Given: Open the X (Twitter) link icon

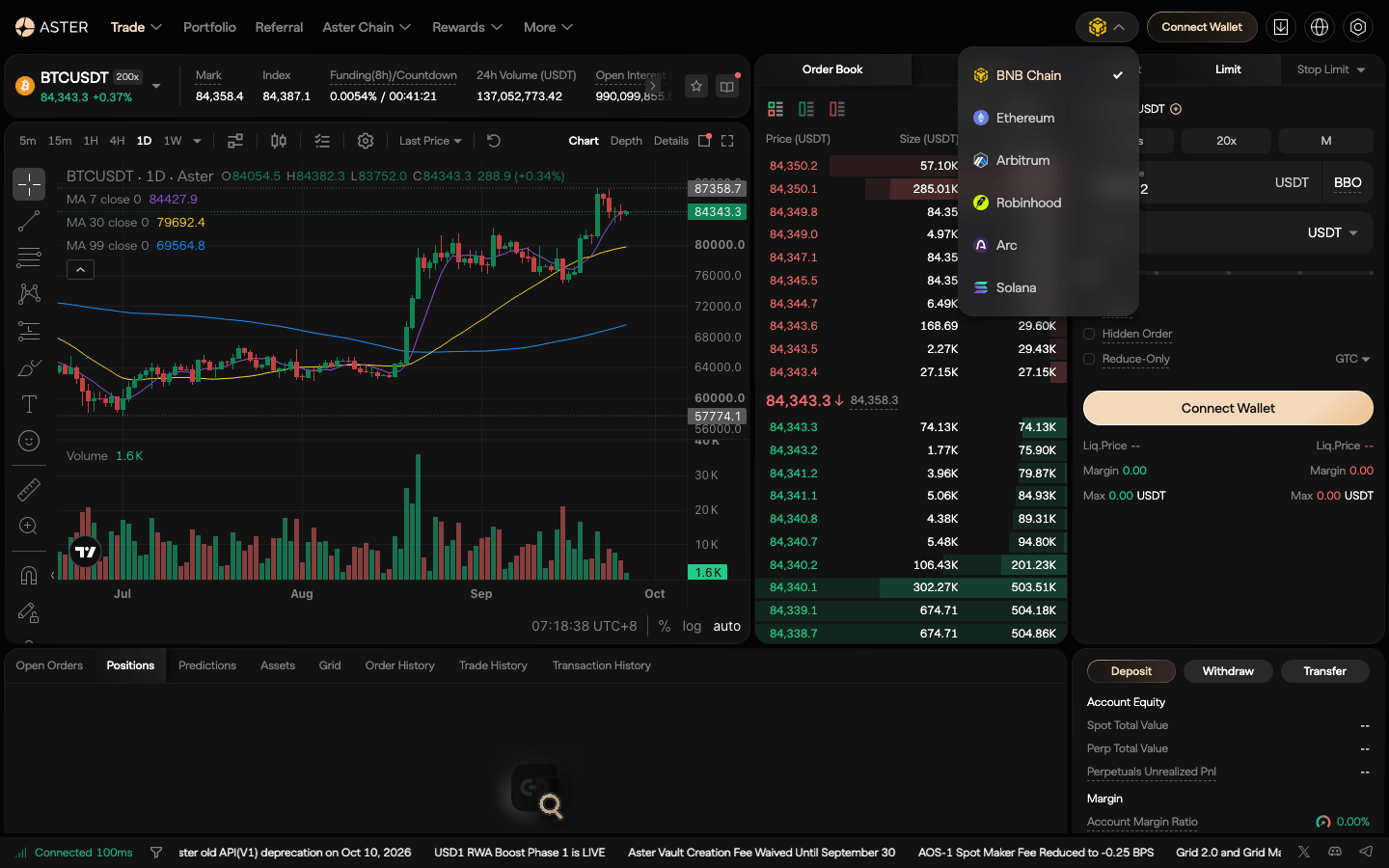Looking at the screenshot, I should [x=1304, y=852].
